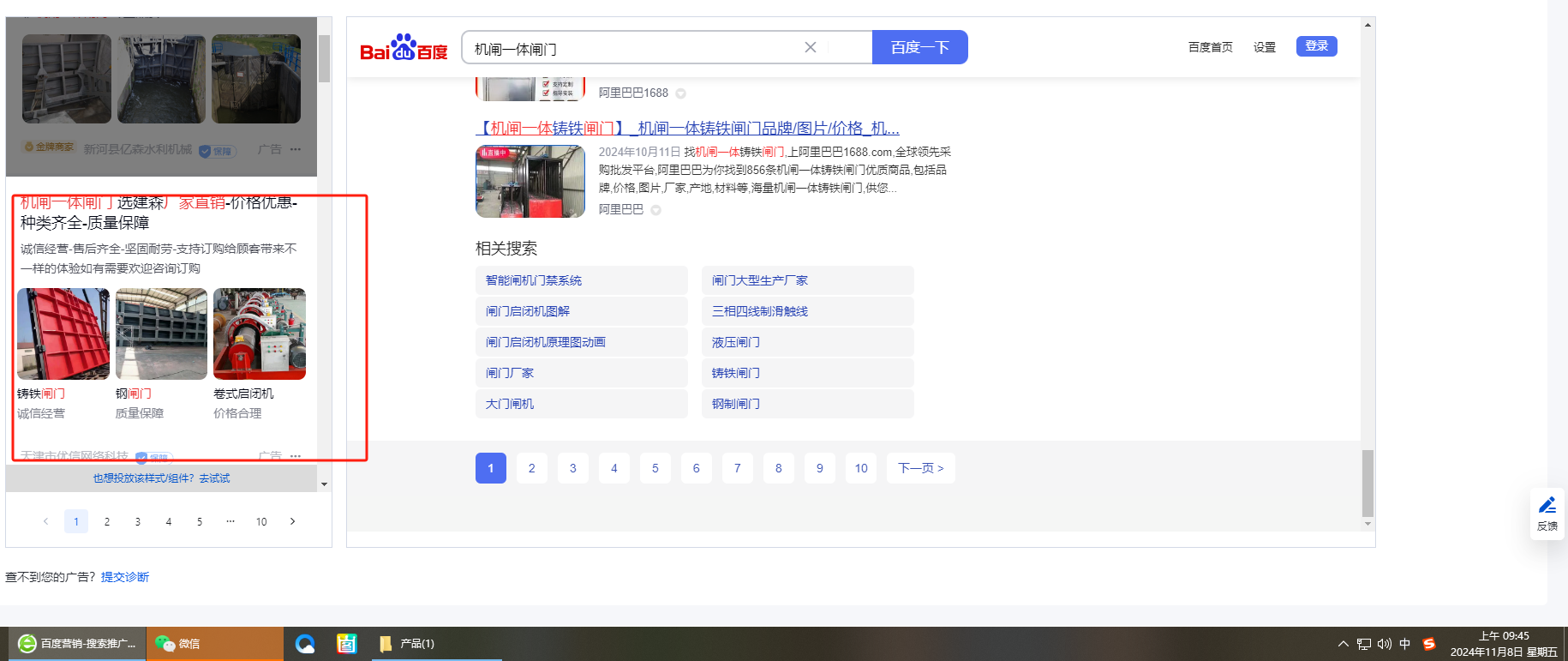Click the volume icon in system tray
This screenshot has width=1568, height=661.
tap(1385, 644)
